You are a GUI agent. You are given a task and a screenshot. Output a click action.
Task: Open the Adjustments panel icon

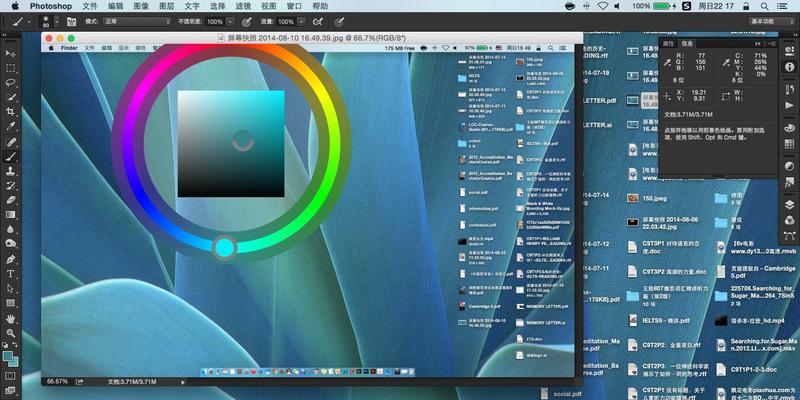[789, 166]
